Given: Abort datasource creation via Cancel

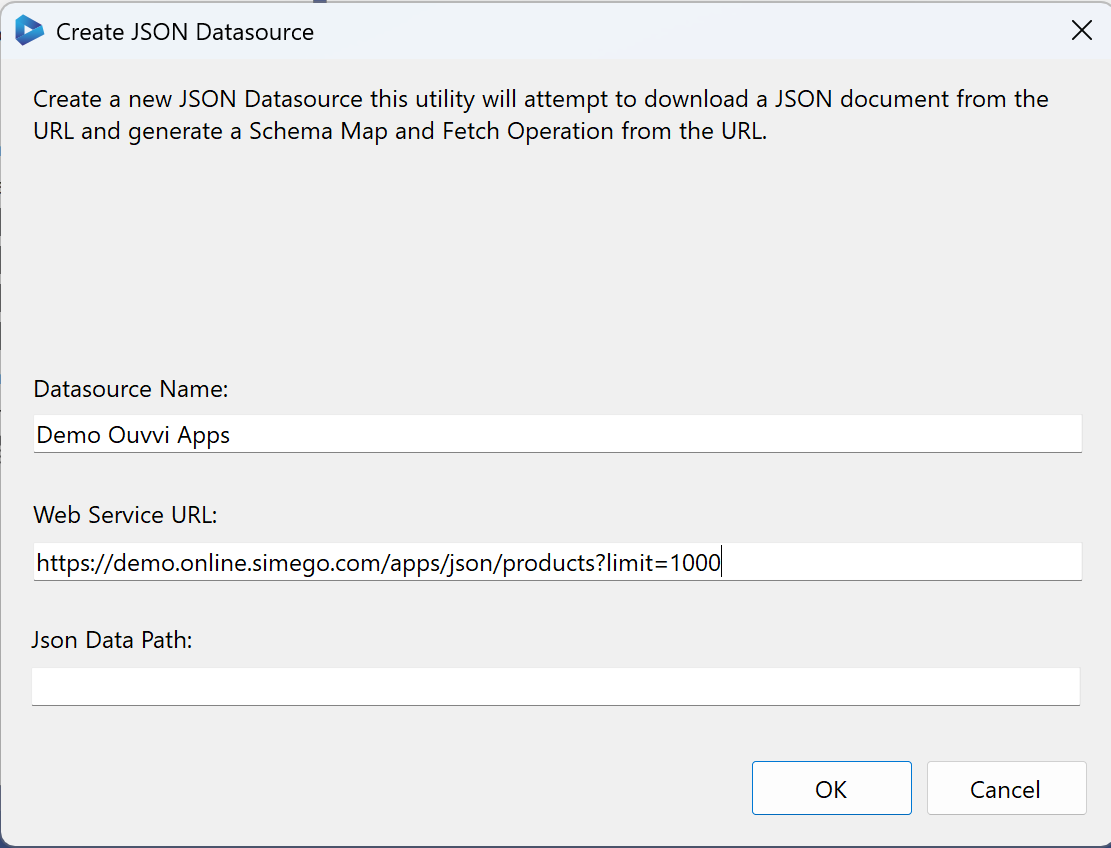Looking at the screenshot, I should (x=1006, y=788).
